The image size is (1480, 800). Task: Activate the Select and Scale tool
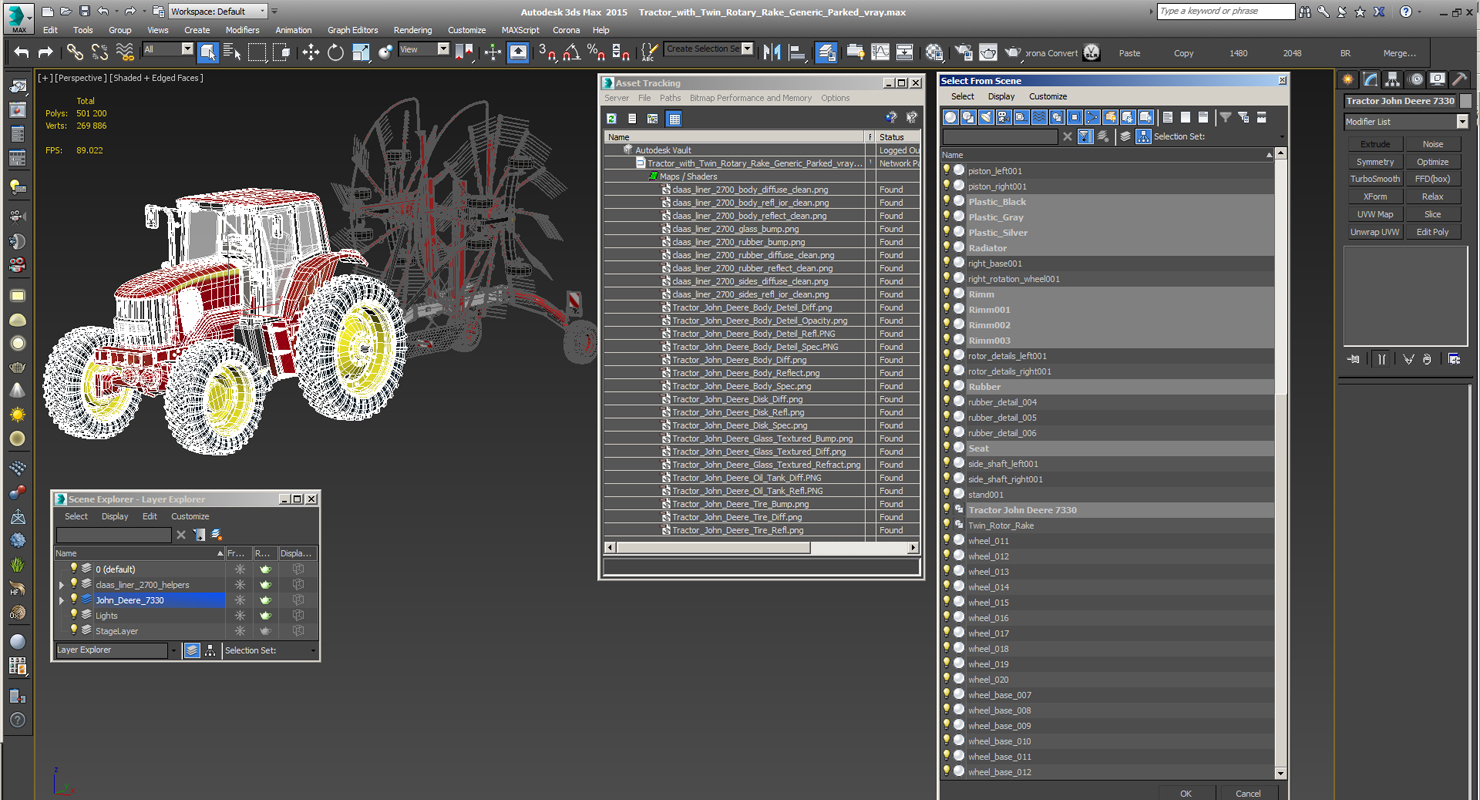(x=360, y=52)
